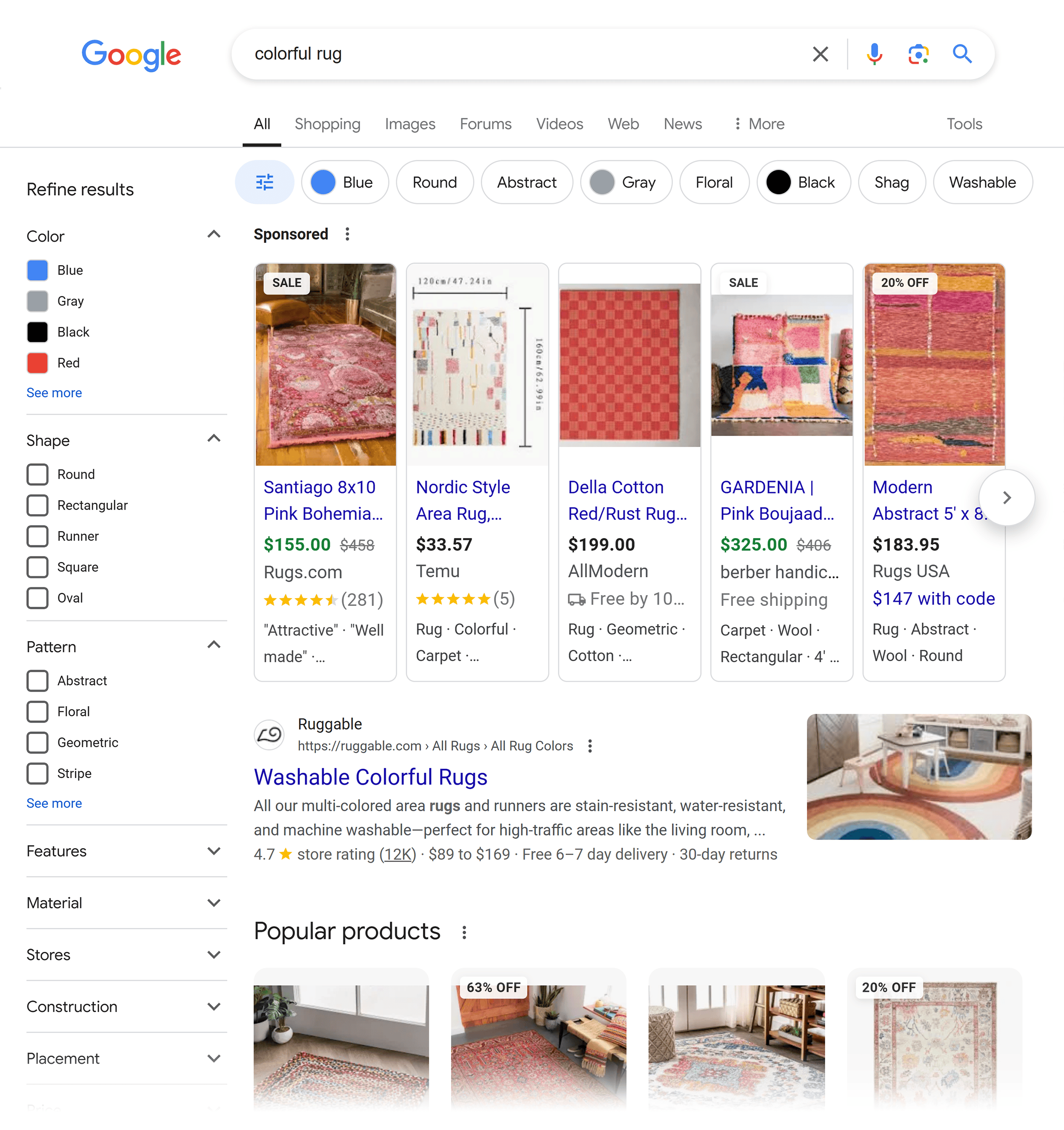
Task: Switch to the Web tab
Action: coord(623,124)
